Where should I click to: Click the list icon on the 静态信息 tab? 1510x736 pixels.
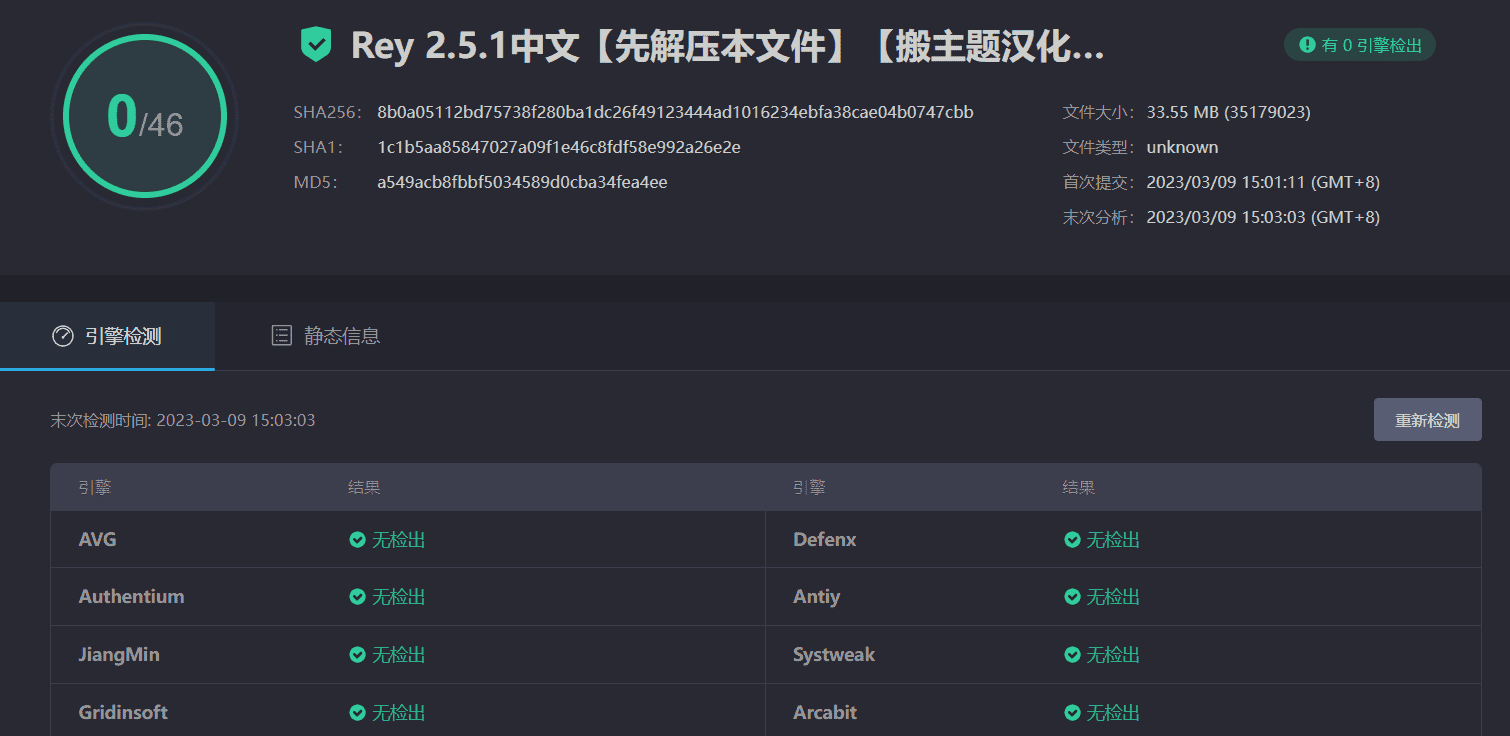click(x=282, y=336)
